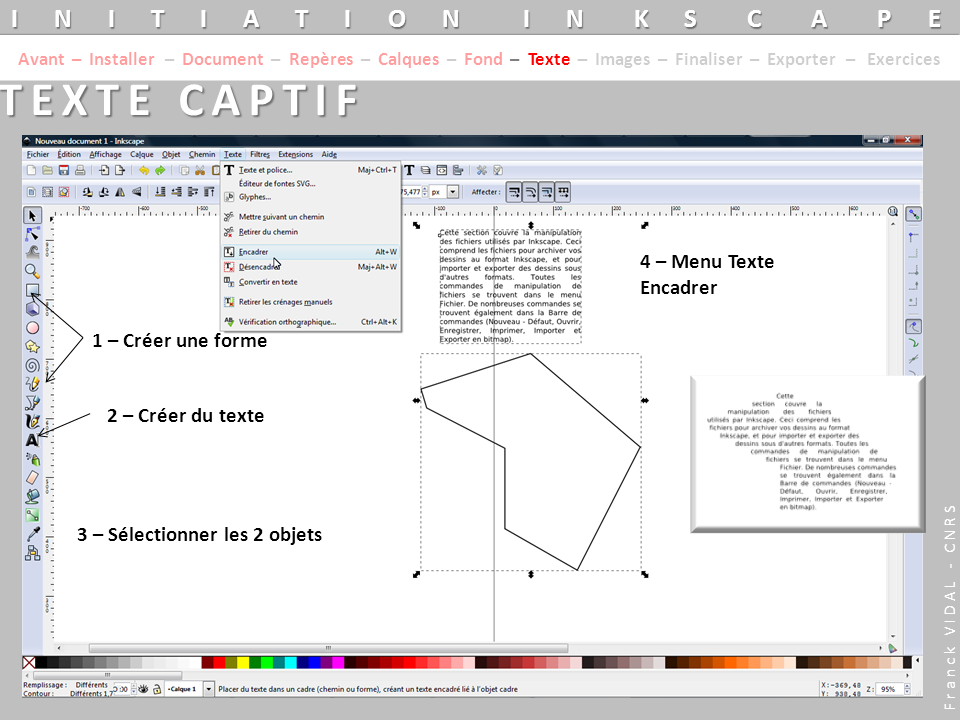Open the Fond section link
960x720 pixels.
click(483, 59)
